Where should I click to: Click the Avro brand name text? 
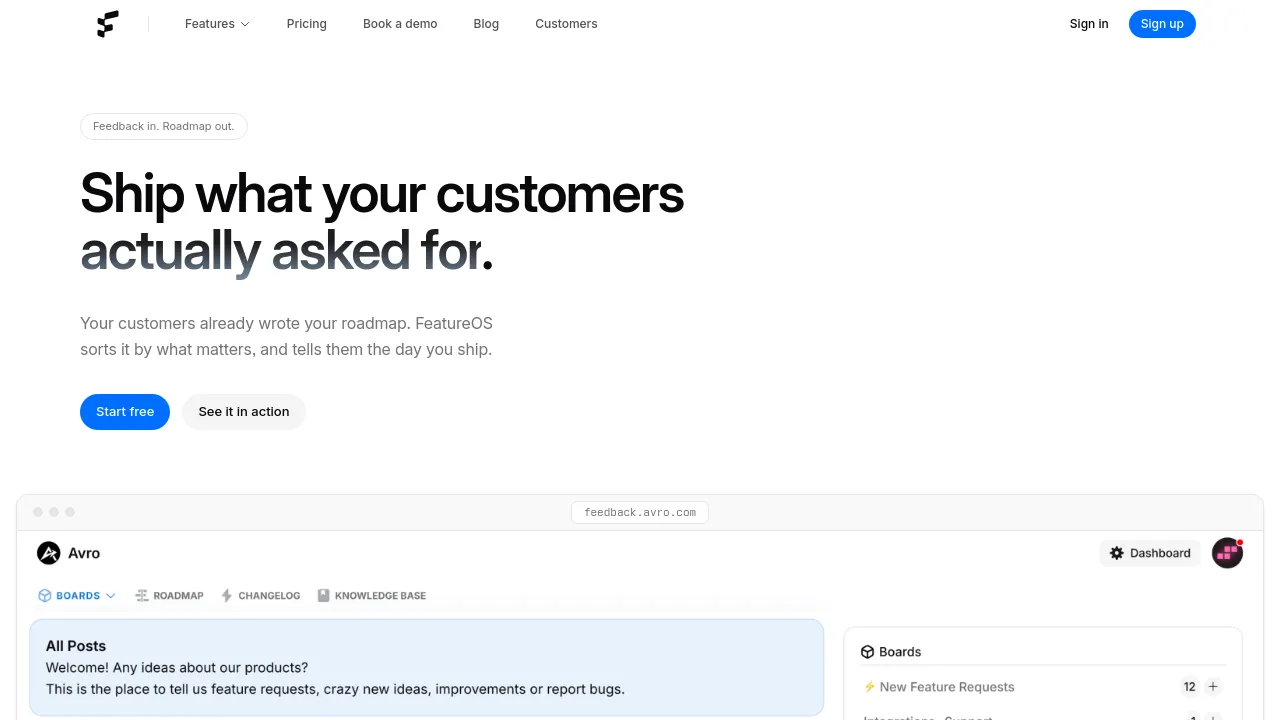[84, 553]
